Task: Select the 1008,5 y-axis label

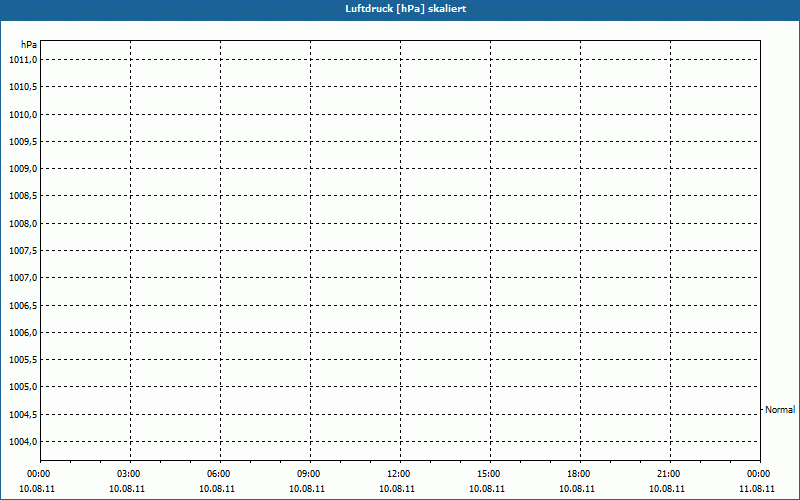Action: click(23, 196)
